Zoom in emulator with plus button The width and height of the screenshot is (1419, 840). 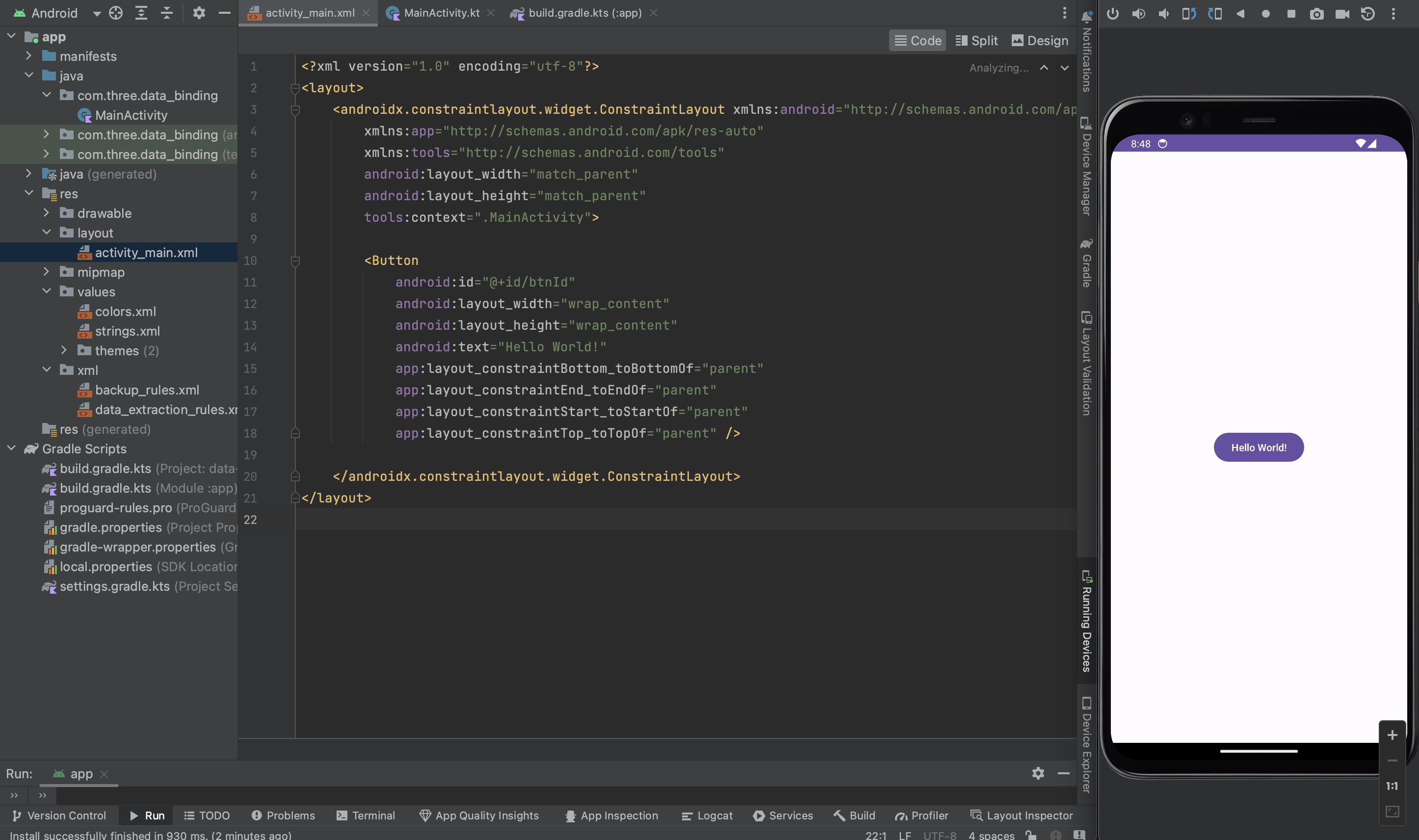coord(1392,735)
